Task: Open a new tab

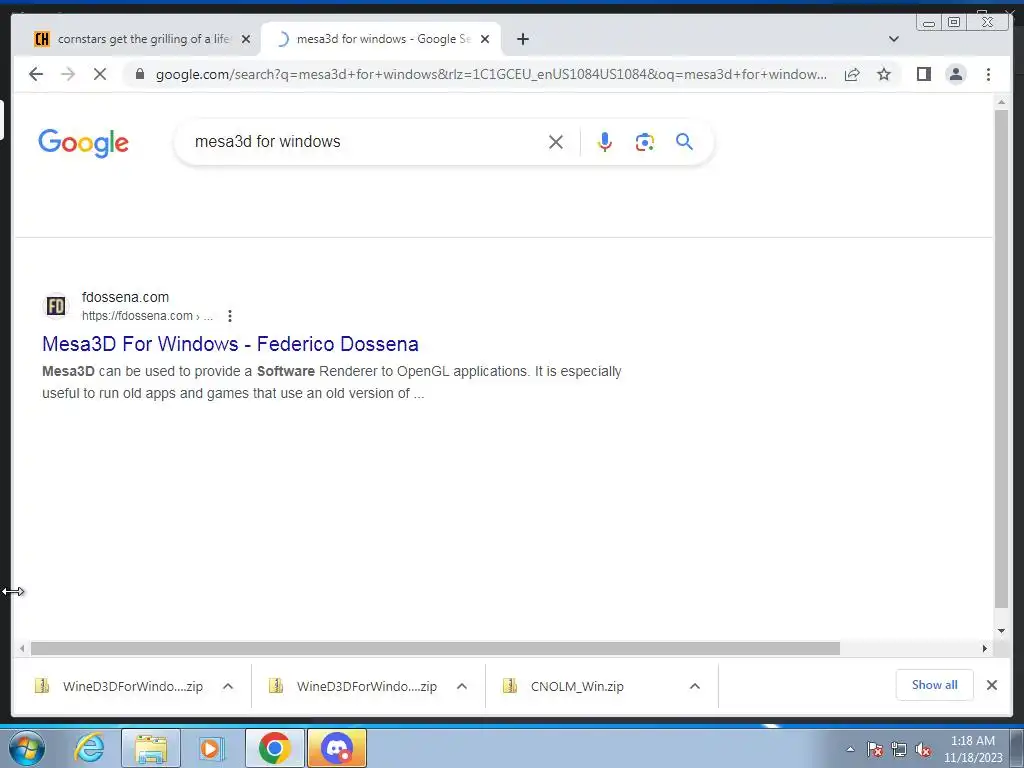Action: pos(522,39)
